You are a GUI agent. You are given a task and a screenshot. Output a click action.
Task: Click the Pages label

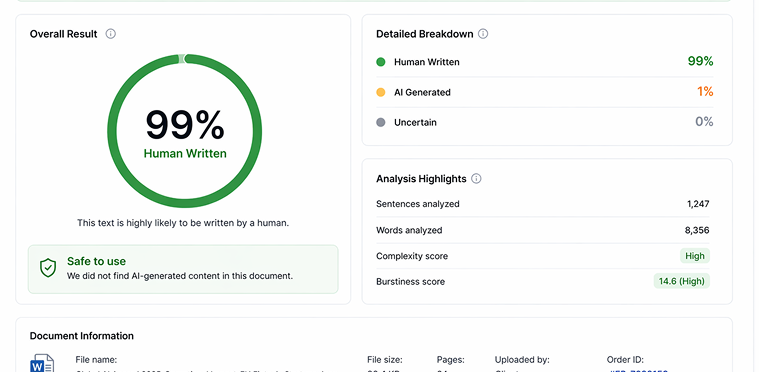coord(451,360)
